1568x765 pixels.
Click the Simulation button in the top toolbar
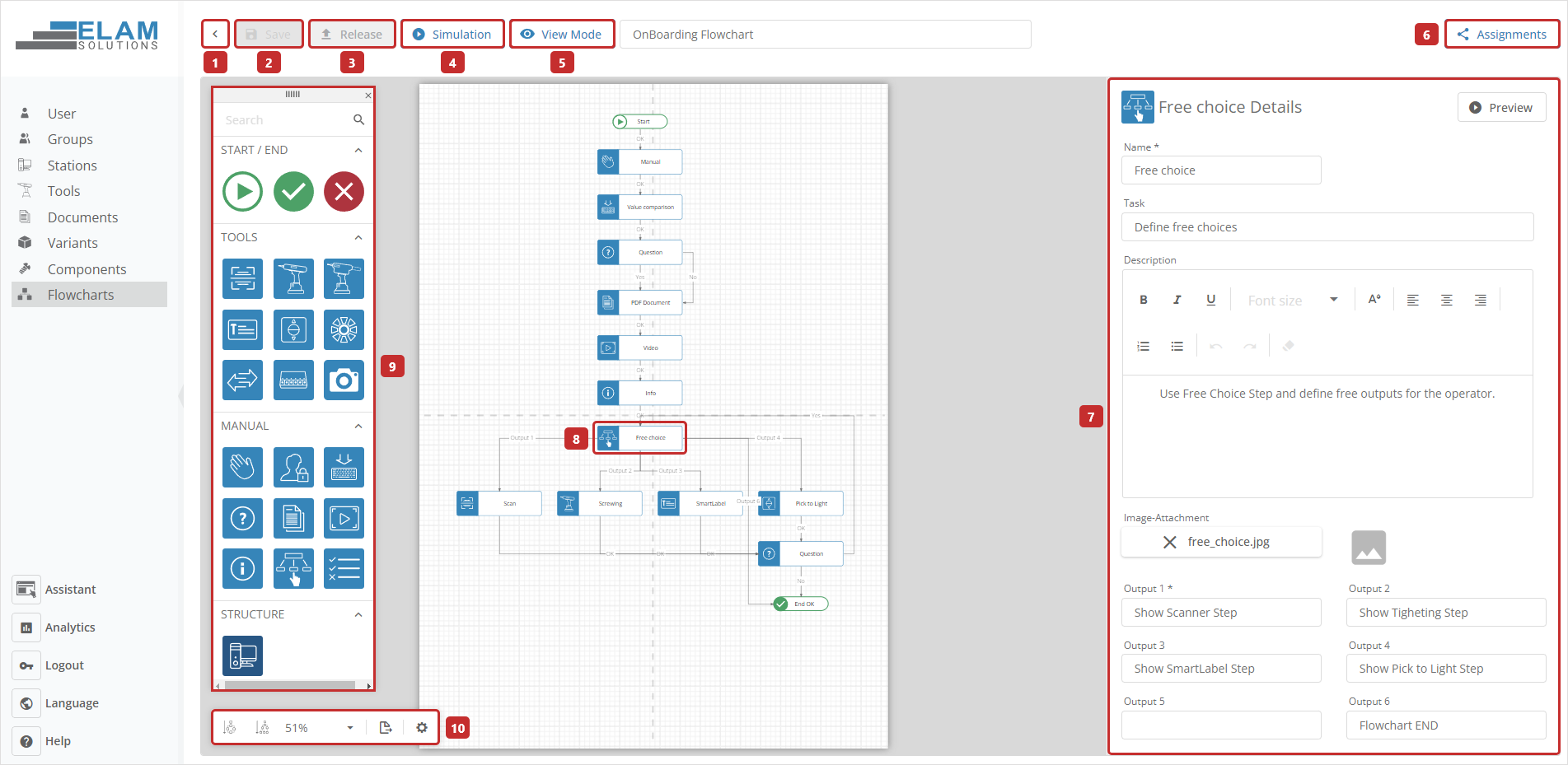452,34
